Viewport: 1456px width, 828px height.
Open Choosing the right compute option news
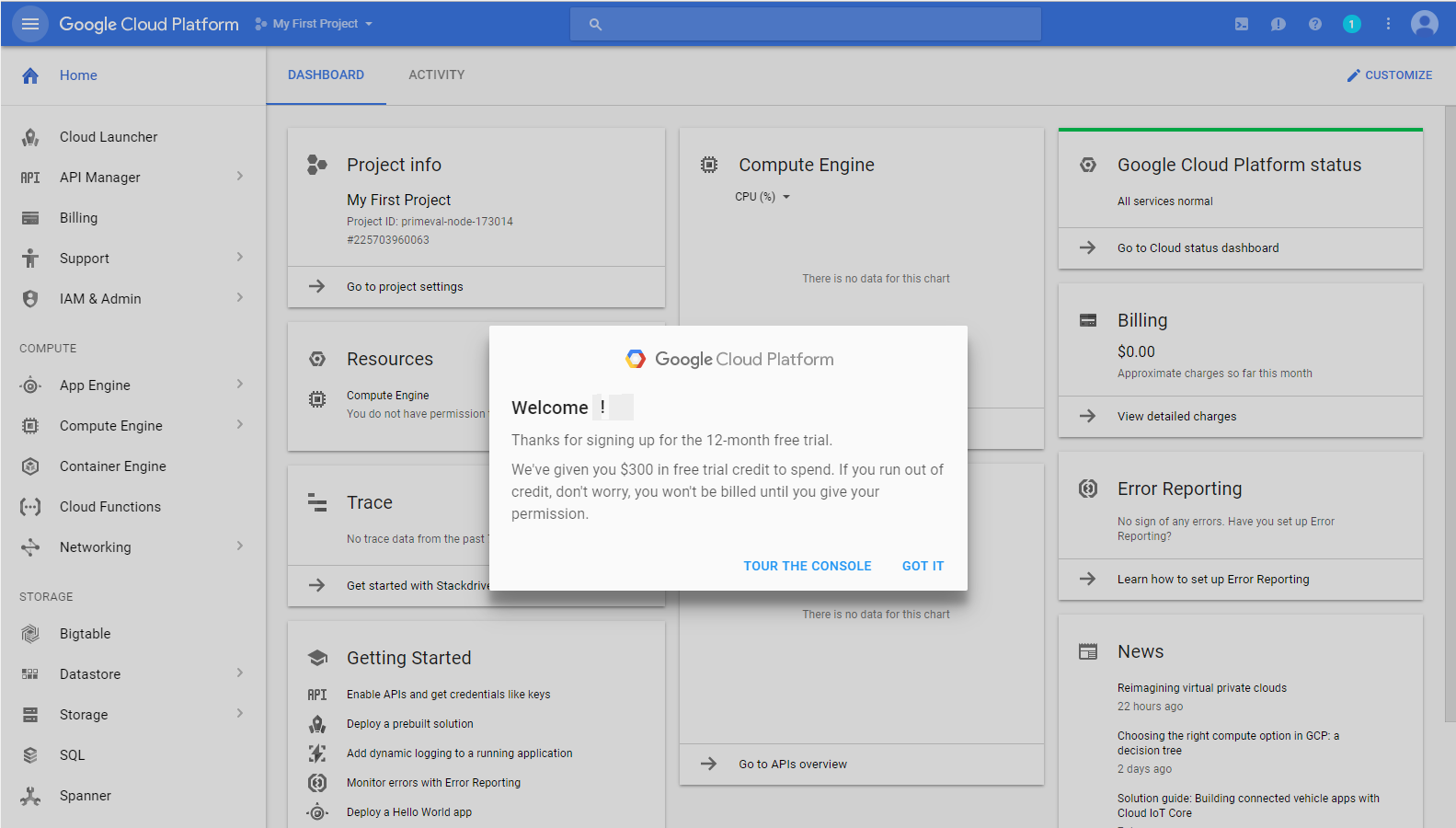1228,743
